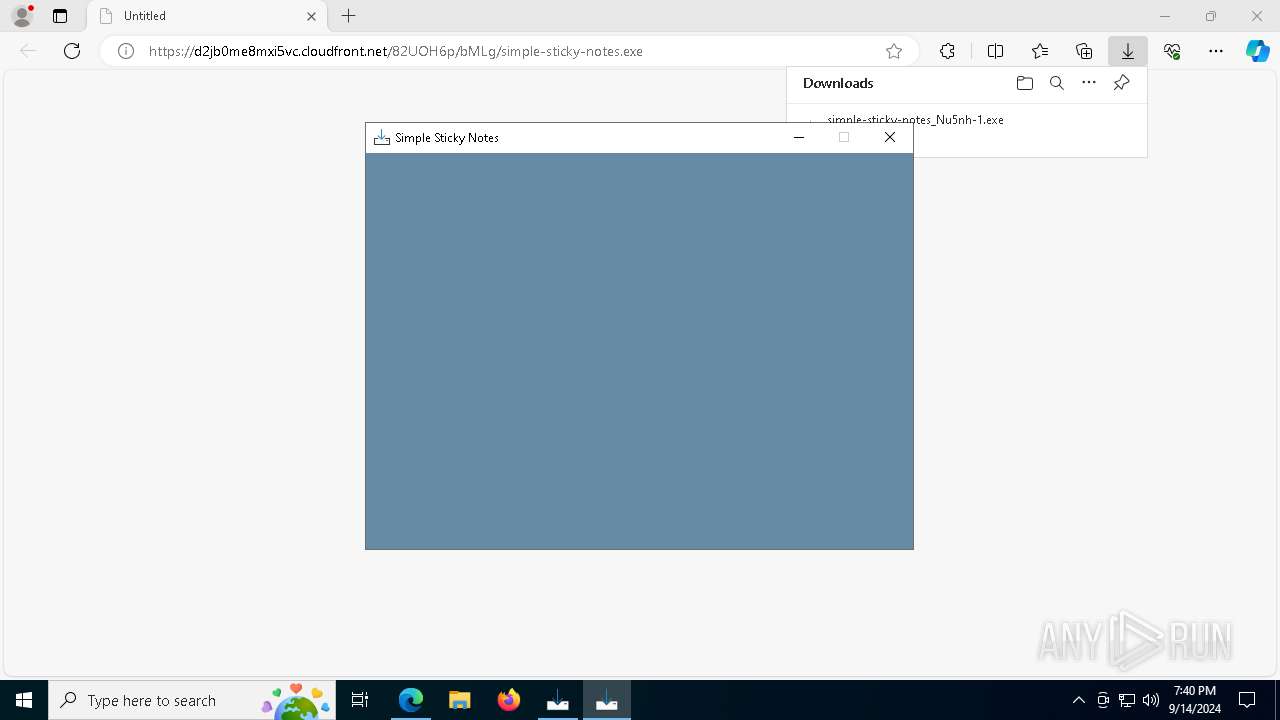This screenshot has width=1280, height=720.
Task: Open downloads folder from Downloads panel
Action: (1024, 83)
